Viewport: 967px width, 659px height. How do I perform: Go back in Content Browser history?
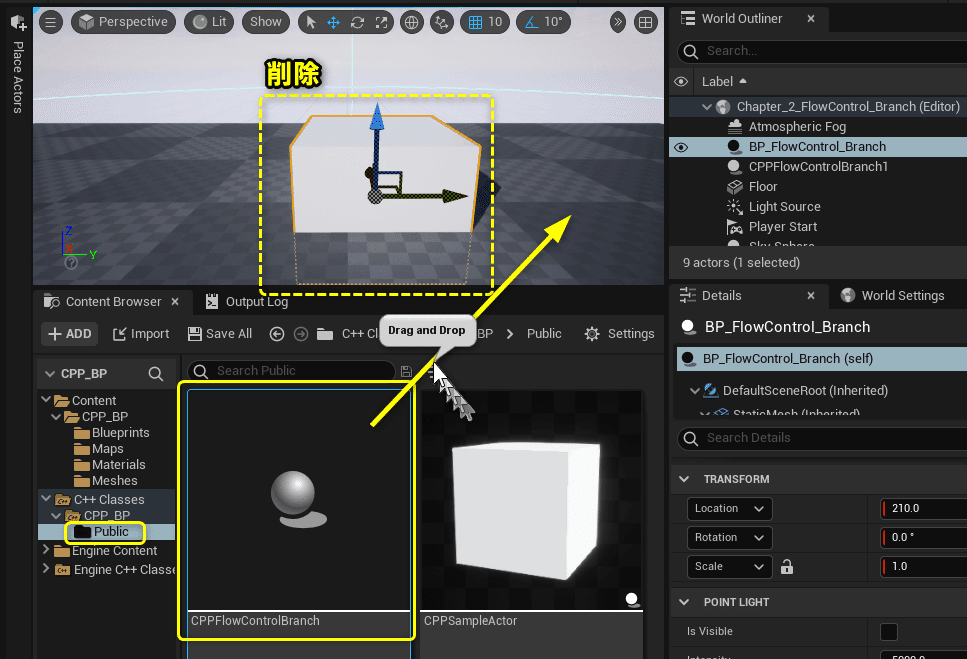[x=277, y=334]
